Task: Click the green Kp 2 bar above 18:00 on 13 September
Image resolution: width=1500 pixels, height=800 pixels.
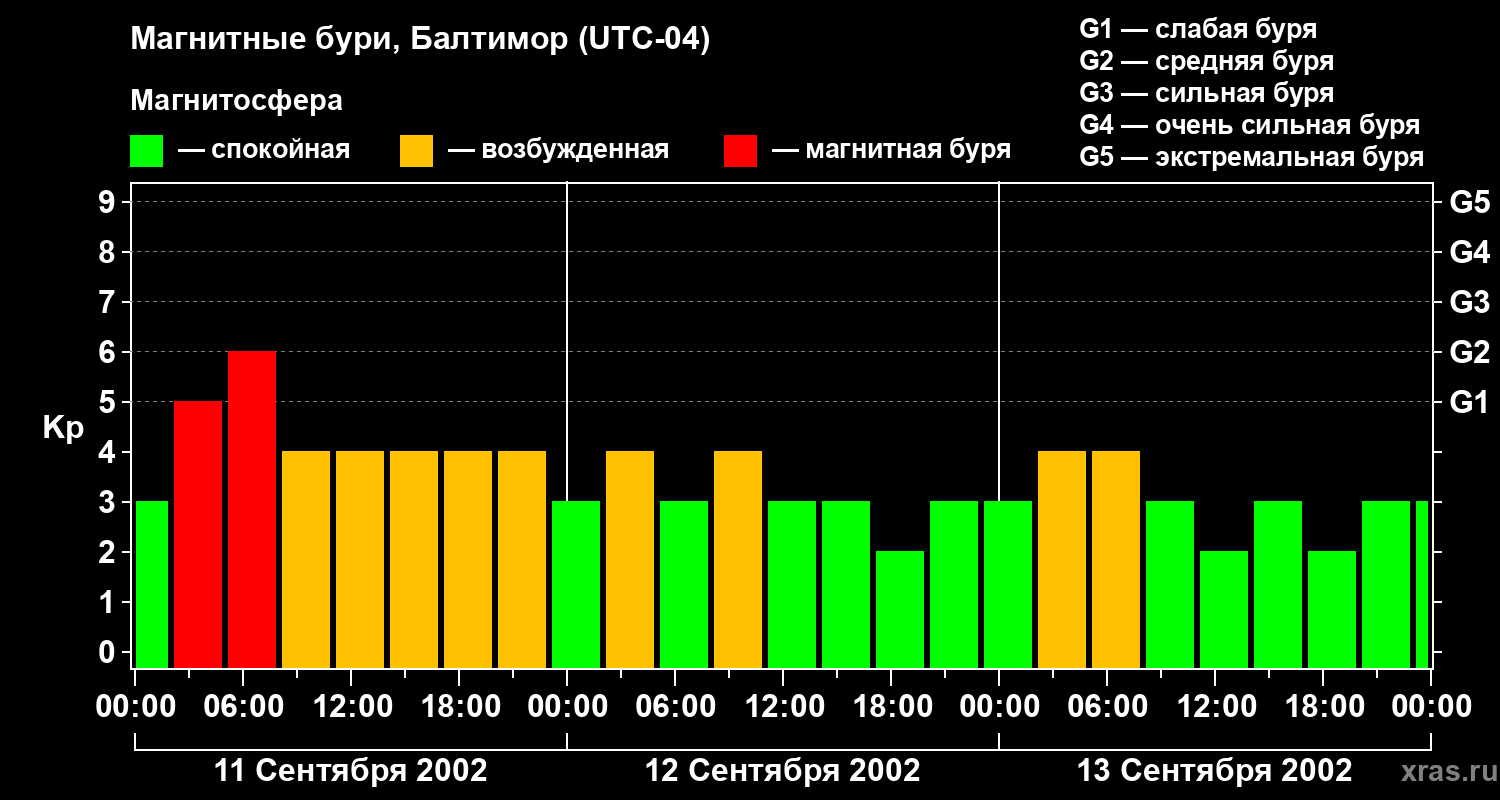Action: [1332, 610]
